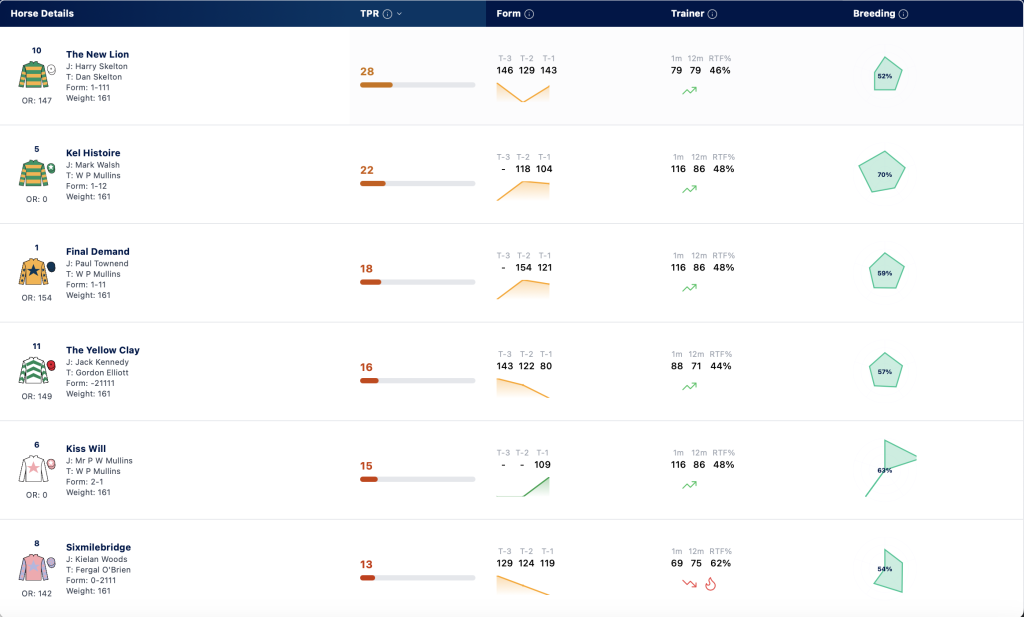Click The Yellow Clay RTF% value 44%

click(x=721, y=366)
